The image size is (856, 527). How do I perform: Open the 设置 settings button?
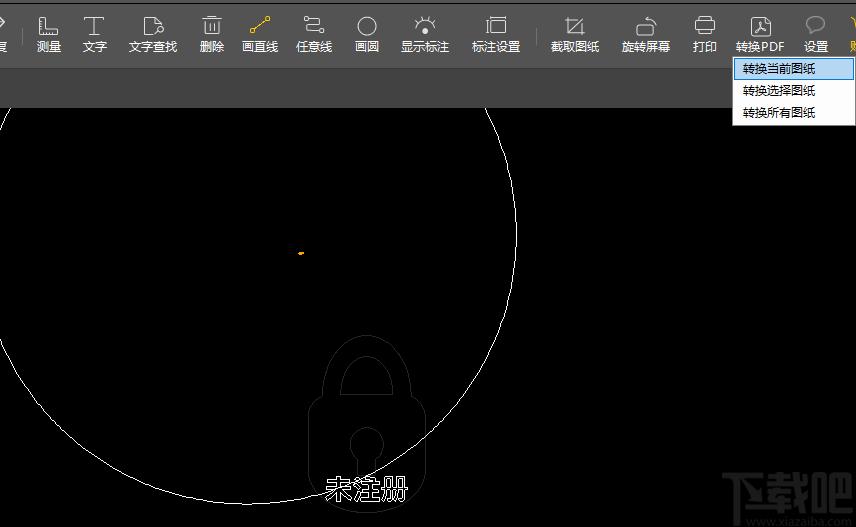click(x=816, y=34)
